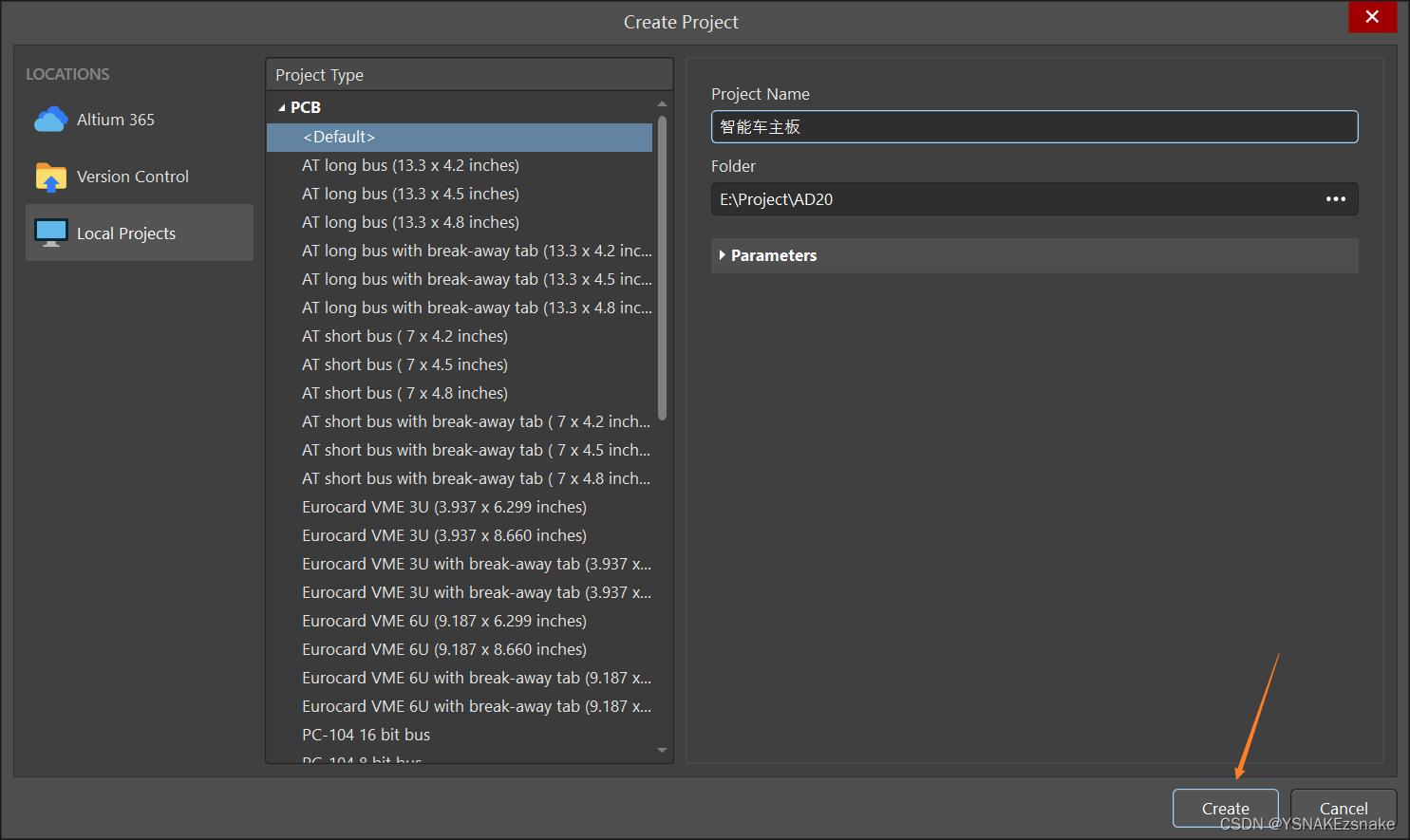Select AT short bus break-away tab 7 x 4.8
Image resolution: width=1410 pixels, height=840 pixels.
click(x=460, y=478)
